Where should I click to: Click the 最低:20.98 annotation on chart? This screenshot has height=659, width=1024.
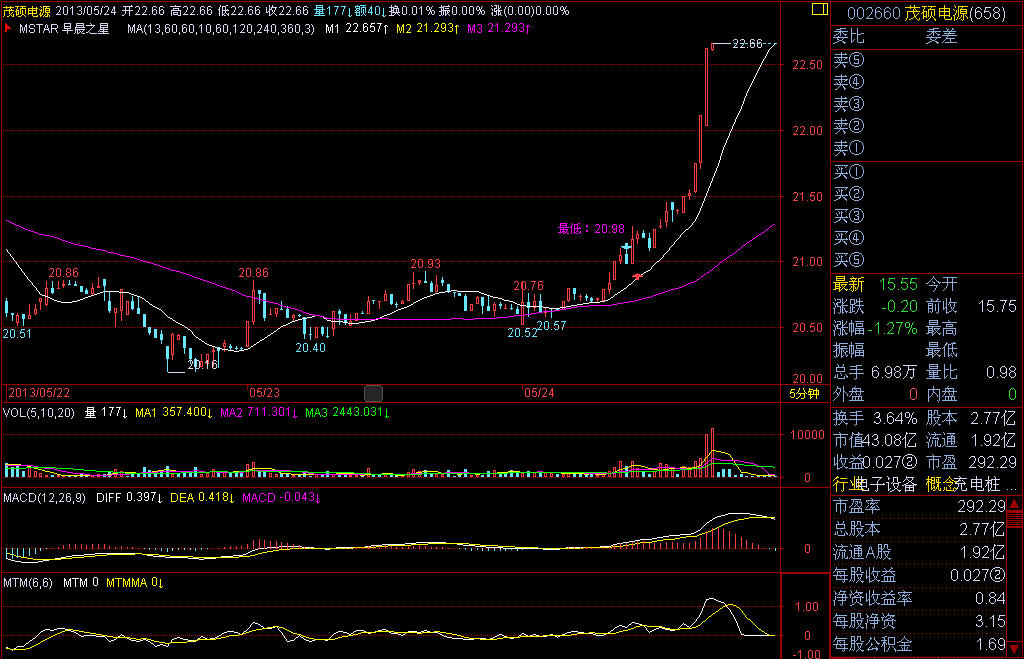coord(590,229)
